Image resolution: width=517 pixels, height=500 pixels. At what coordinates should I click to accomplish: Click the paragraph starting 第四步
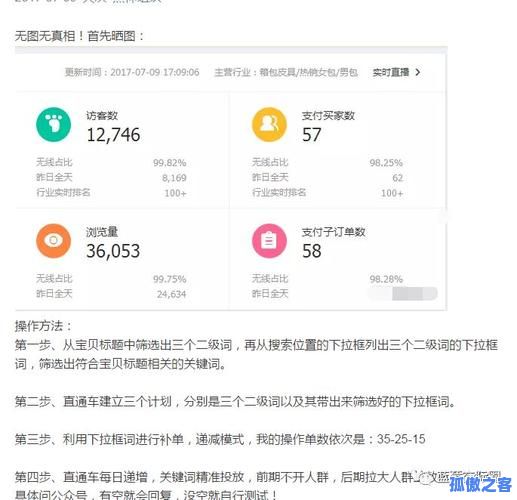tap(257, 485)
